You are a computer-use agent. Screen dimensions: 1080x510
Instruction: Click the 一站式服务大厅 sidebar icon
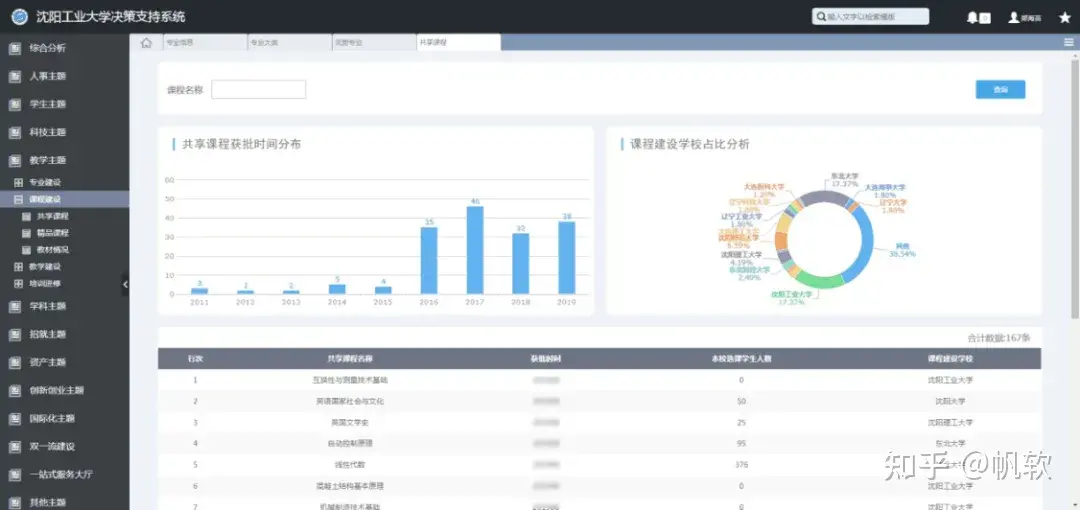click(14, 475)
